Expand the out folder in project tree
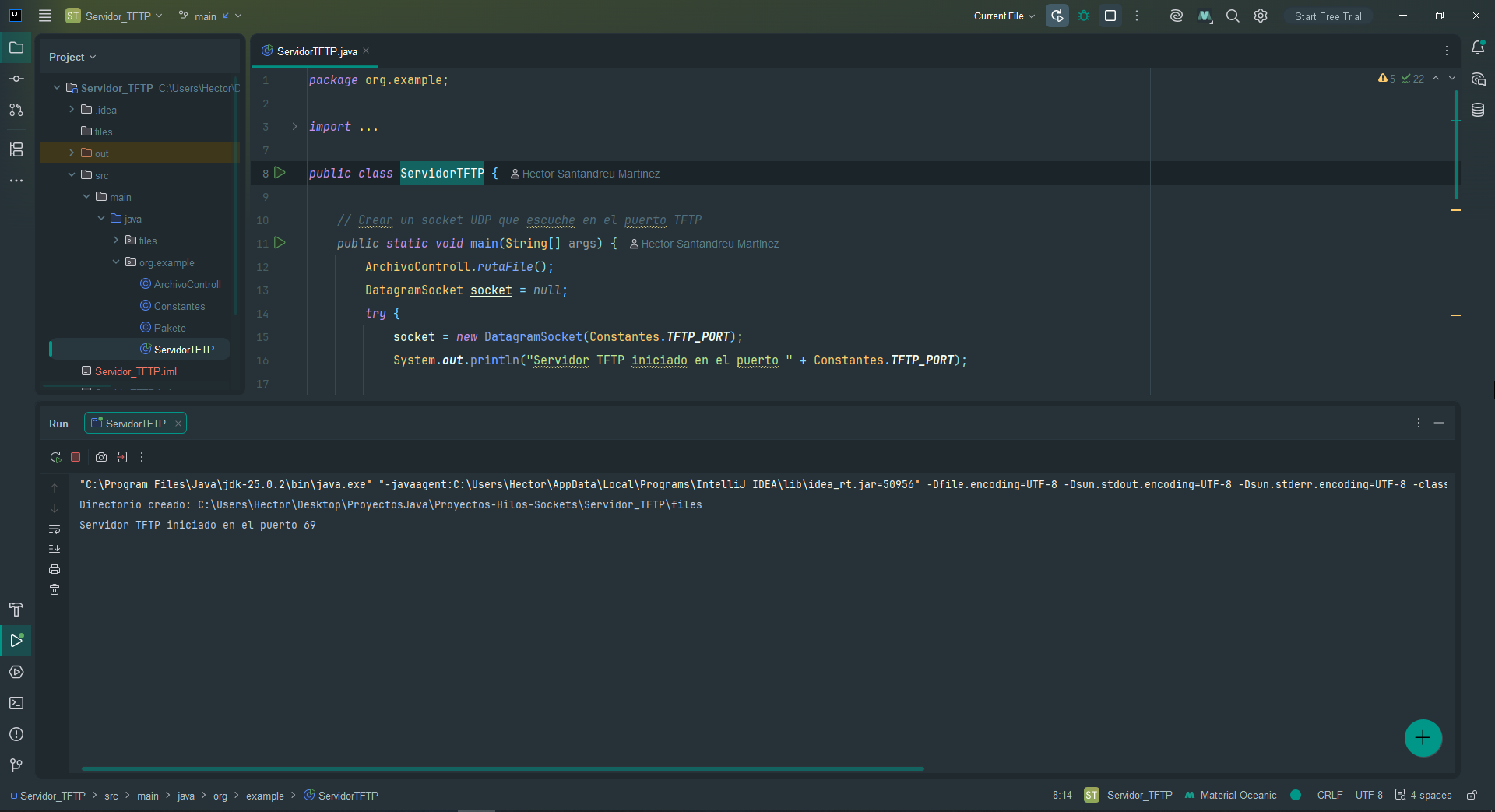The width and height of the screenshot is (1495, 812). click(x=72, y=153)
